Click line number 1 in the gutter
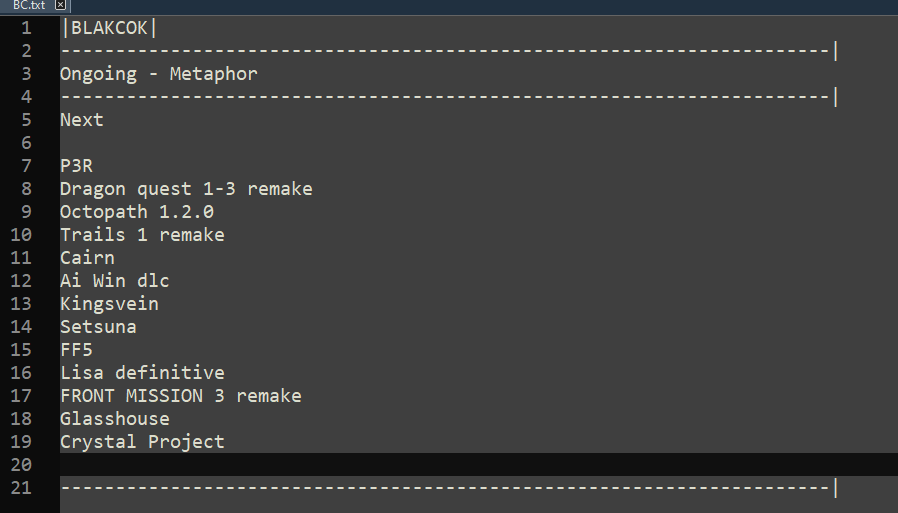The height and width of the screenshot is (513, 898). click(26, 28)
